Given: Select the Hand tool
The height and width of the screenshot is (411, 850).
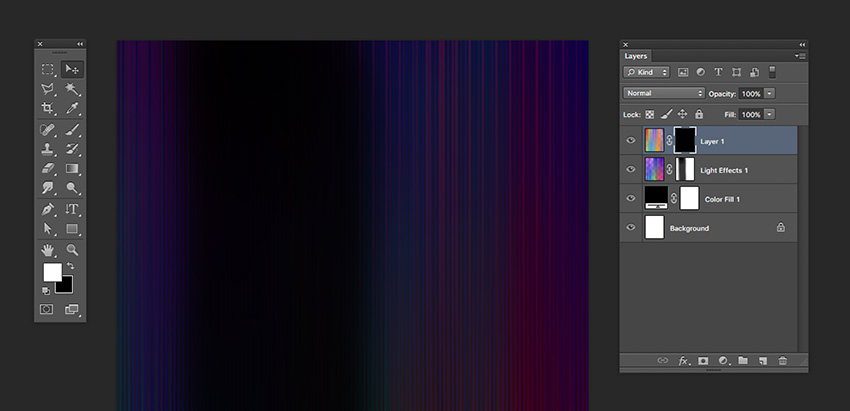Looking at the screenshot, I should [x=48, y=250].
